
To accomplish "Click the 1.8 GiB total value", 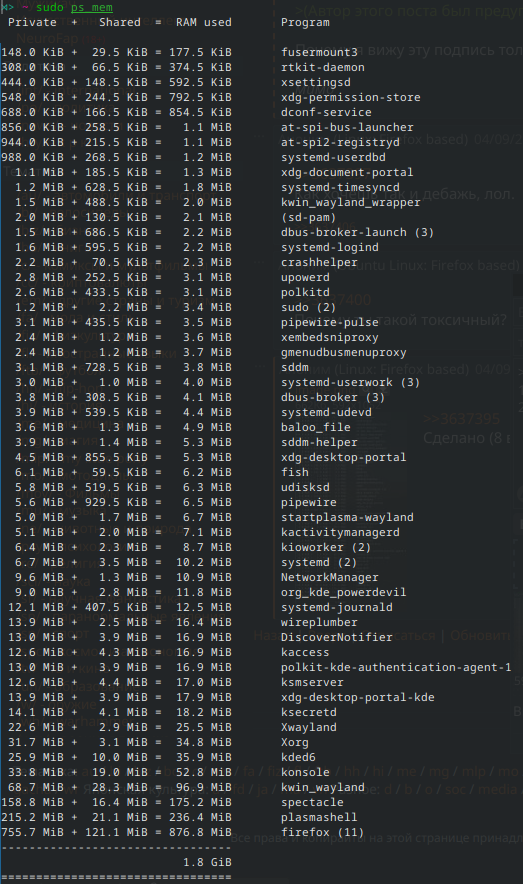I will 207,863.
